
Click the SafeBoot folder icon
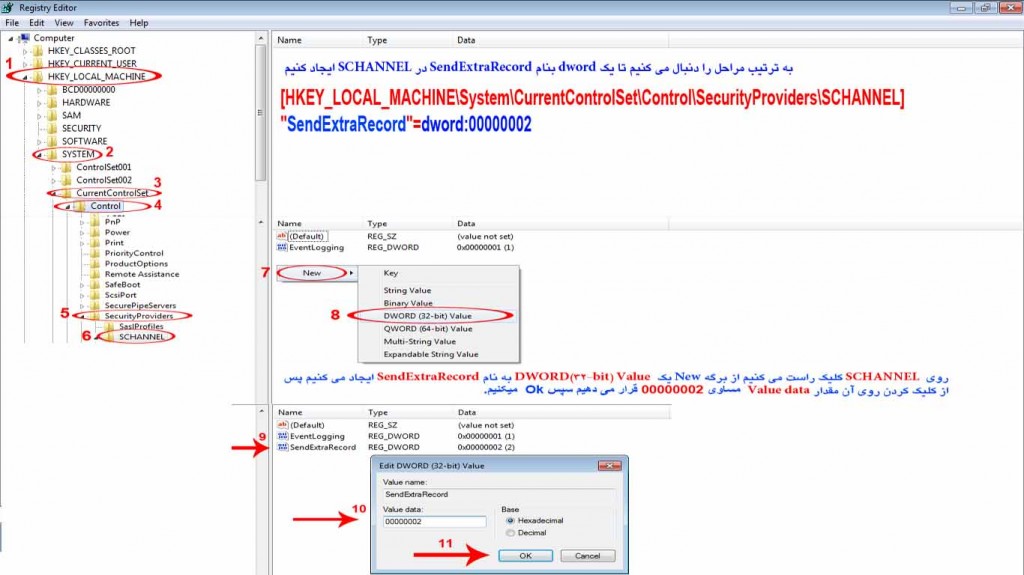click(x=95, y=284)
